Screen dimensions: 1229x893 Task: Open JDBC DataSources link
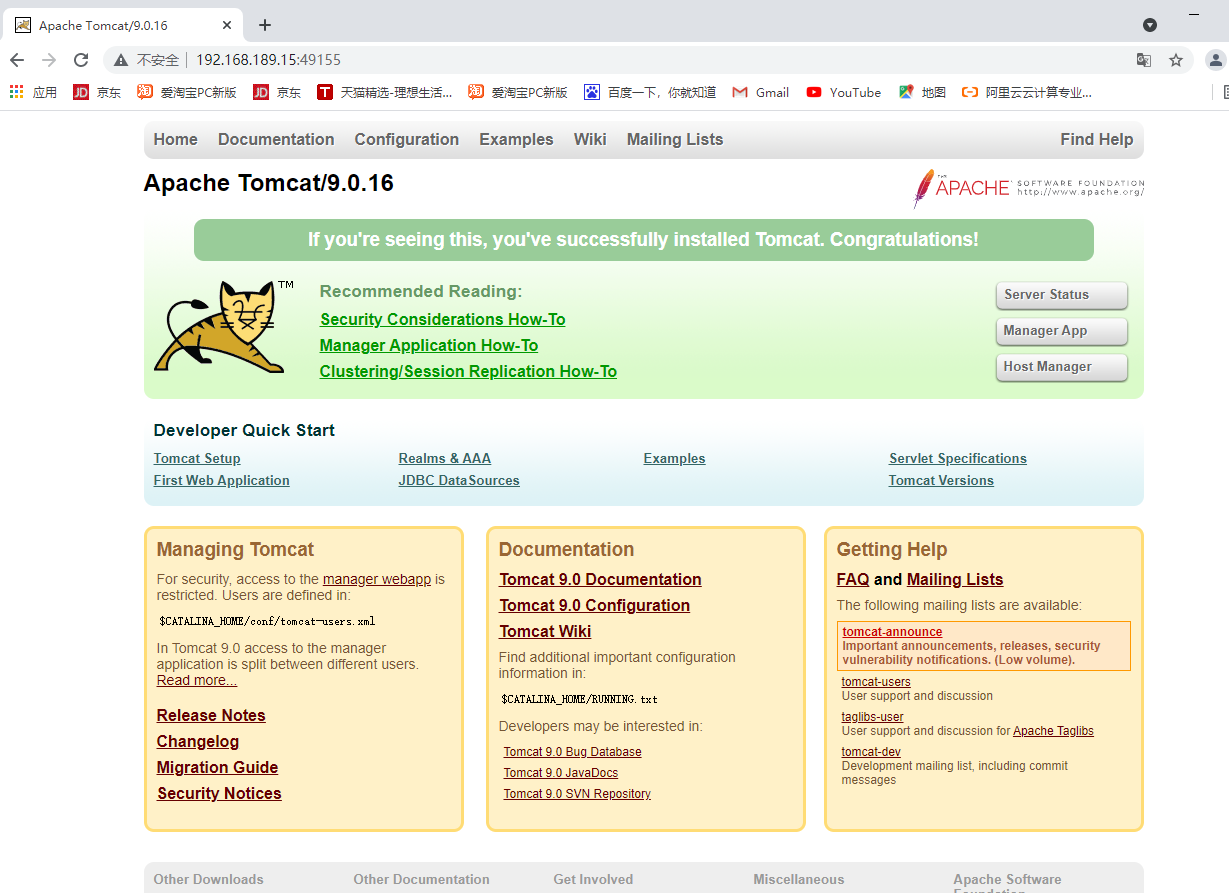pos(459,481)
